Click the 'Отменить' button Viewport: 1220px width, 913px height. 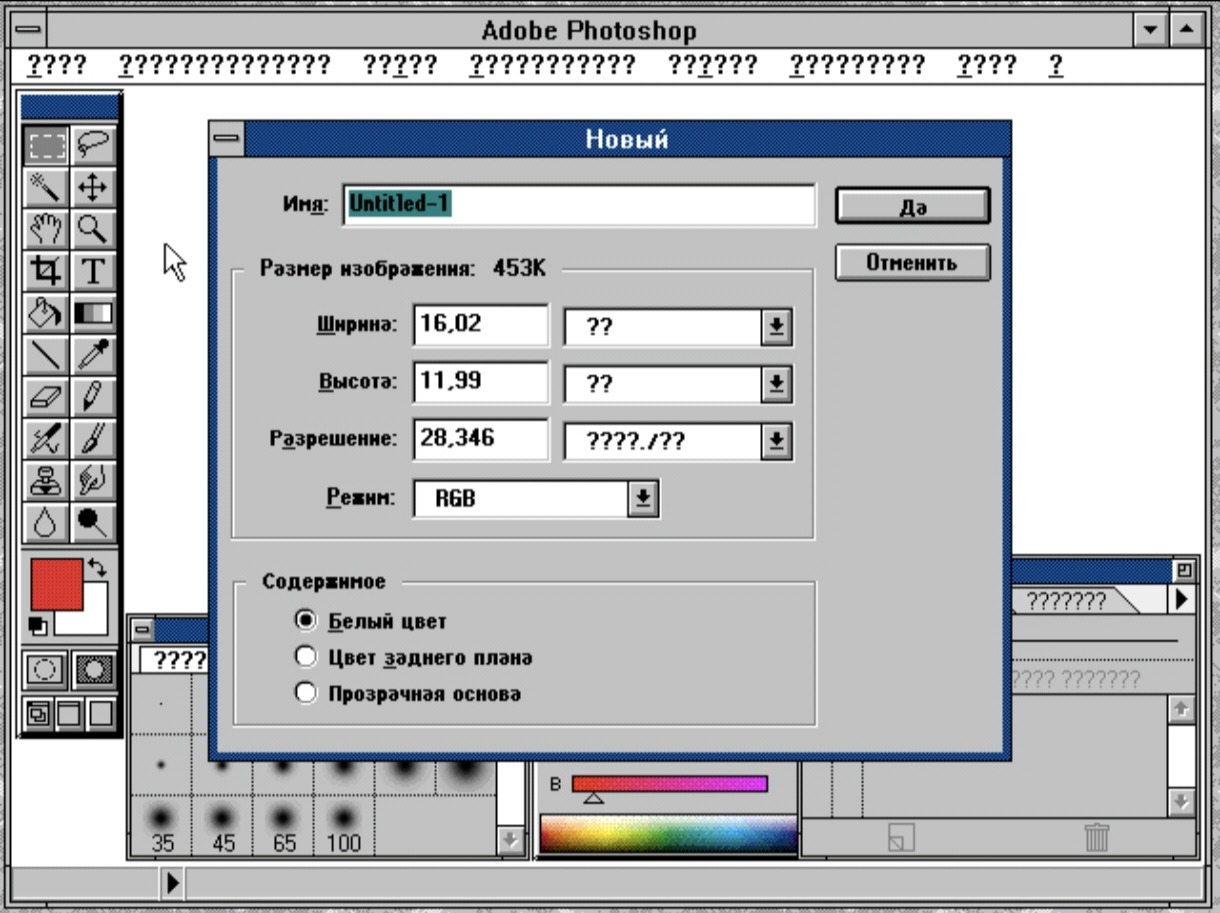click(913, 263)
